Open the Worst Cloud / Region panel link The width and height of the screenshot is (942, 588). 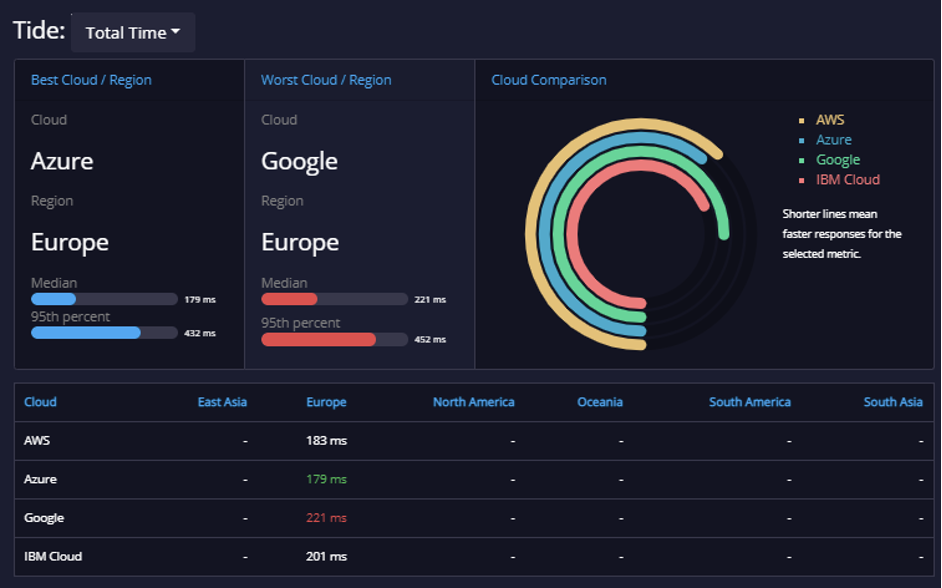[326, 80]
